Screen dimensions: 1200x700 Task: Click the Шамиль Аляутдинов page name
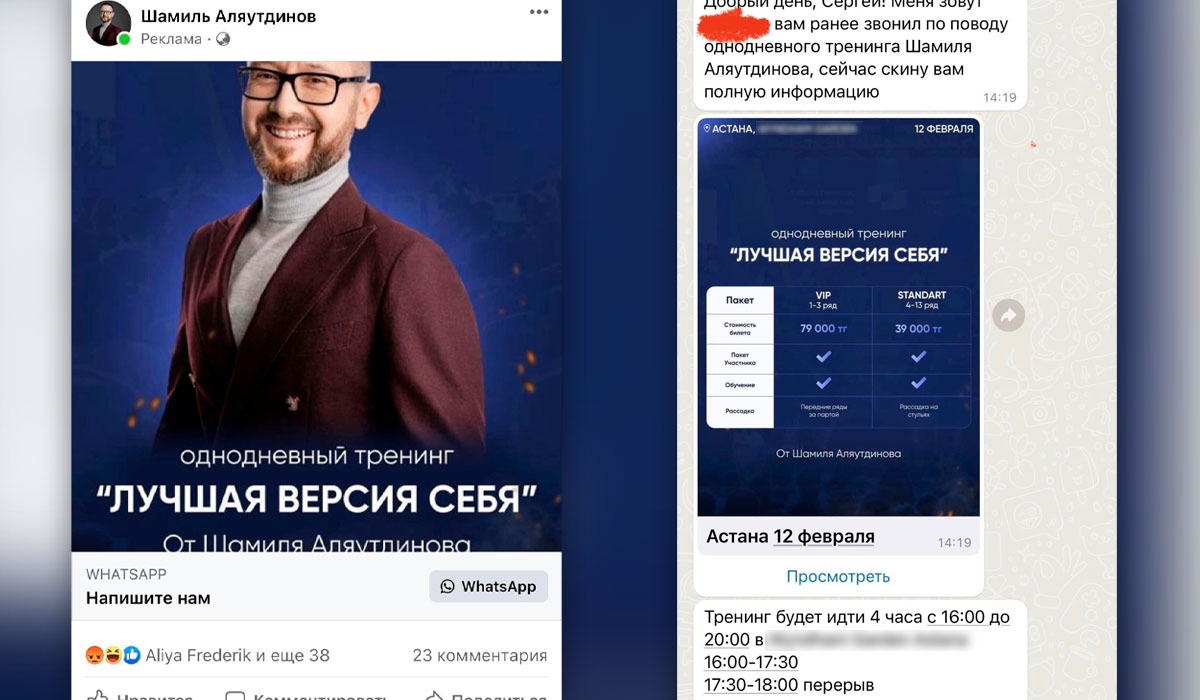click(229, 16)
